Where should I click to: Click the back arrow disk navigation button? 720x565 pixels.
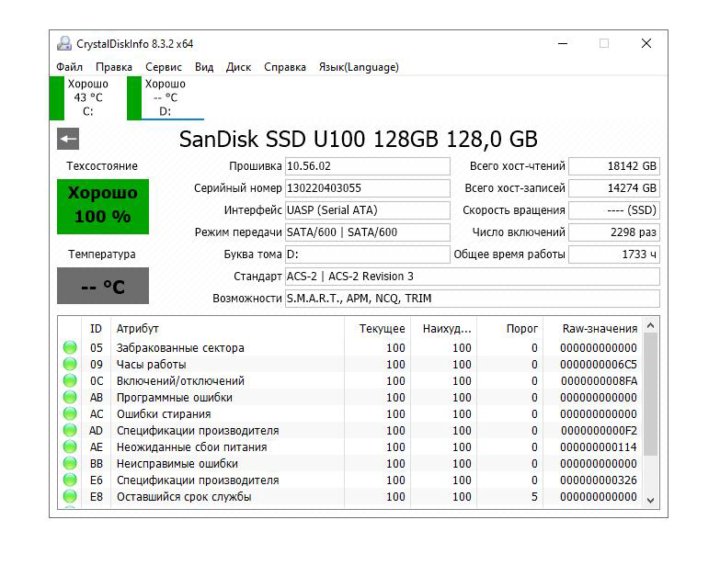coord(67,139)
